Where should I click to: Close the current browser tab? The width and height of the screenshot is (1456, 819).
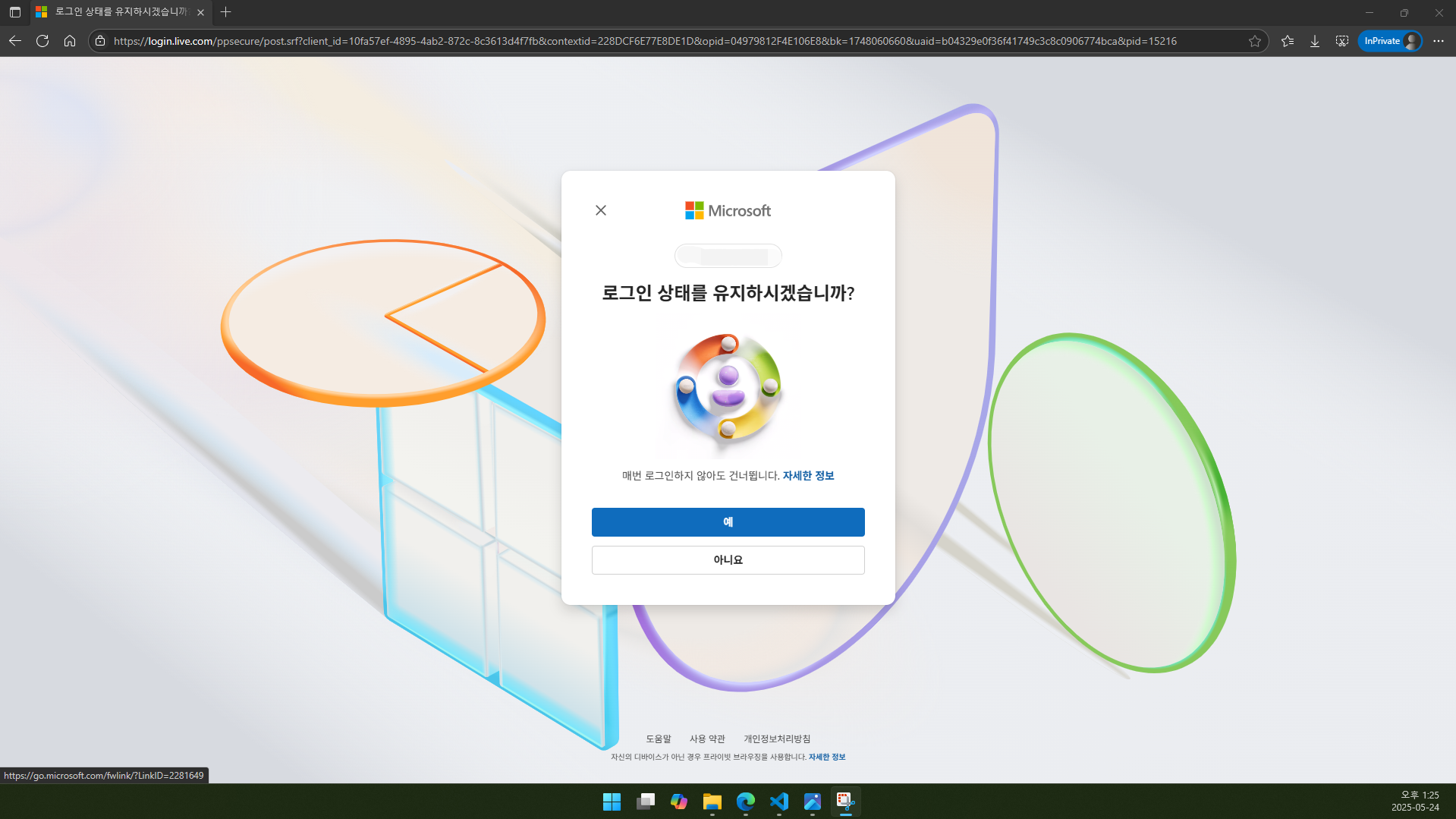[x=200, y=12]
